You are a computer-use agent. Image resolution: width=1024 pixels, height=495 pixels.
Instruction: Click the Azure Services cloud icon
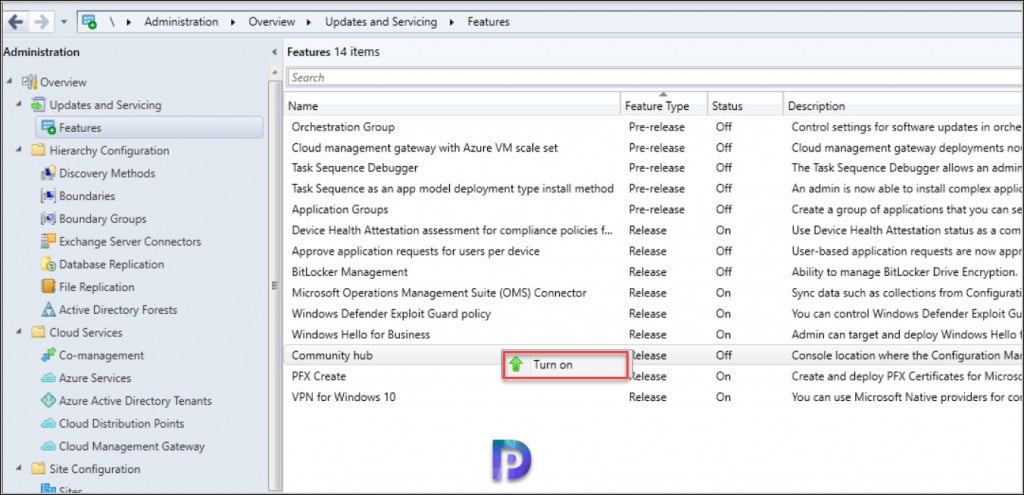pyautogui.click(x=48, y=378)
